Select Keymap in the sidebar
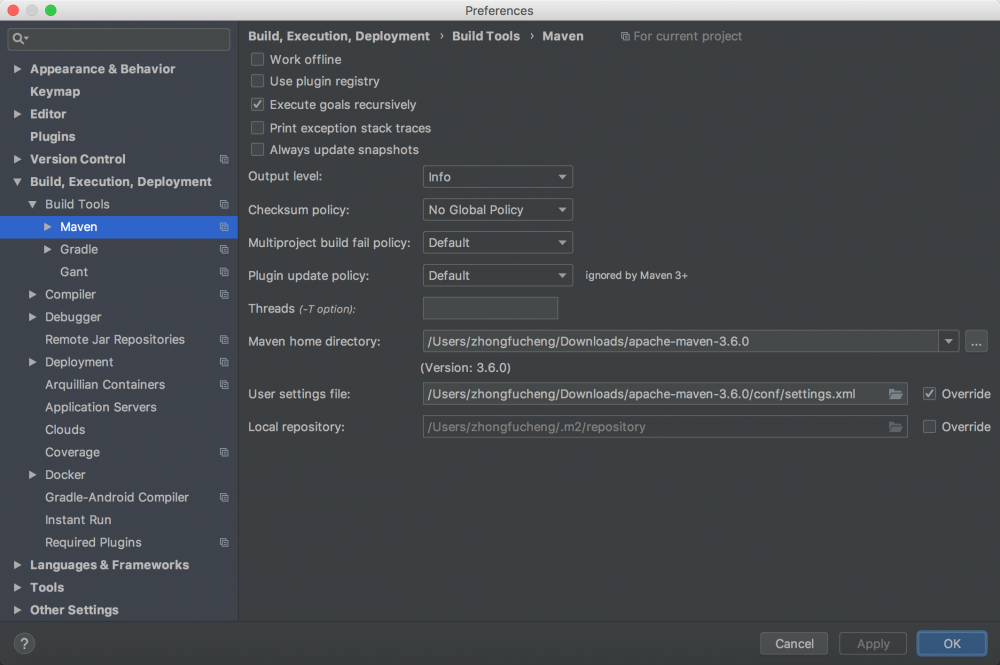Viewport: 1000px width, 665px height. pos(55,91)
